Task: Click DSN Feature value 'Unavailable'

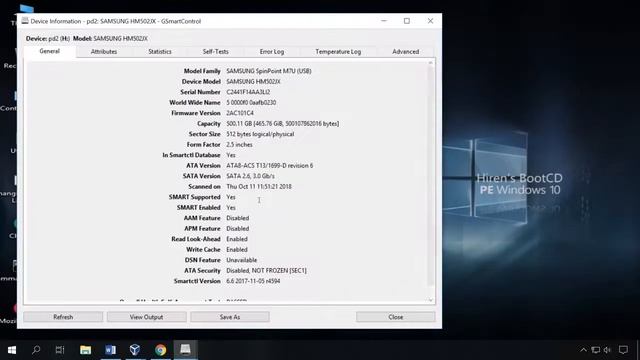Action: click(241, 260)
